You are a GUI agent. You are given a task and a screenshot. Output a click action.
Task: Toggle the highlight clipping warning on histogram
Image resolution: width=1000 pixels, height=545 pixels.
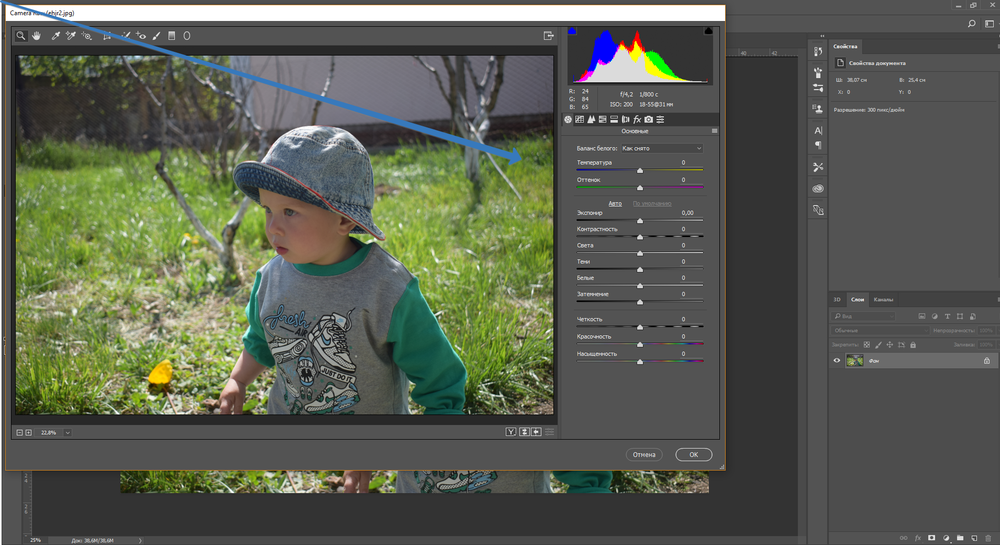(708, 32)
